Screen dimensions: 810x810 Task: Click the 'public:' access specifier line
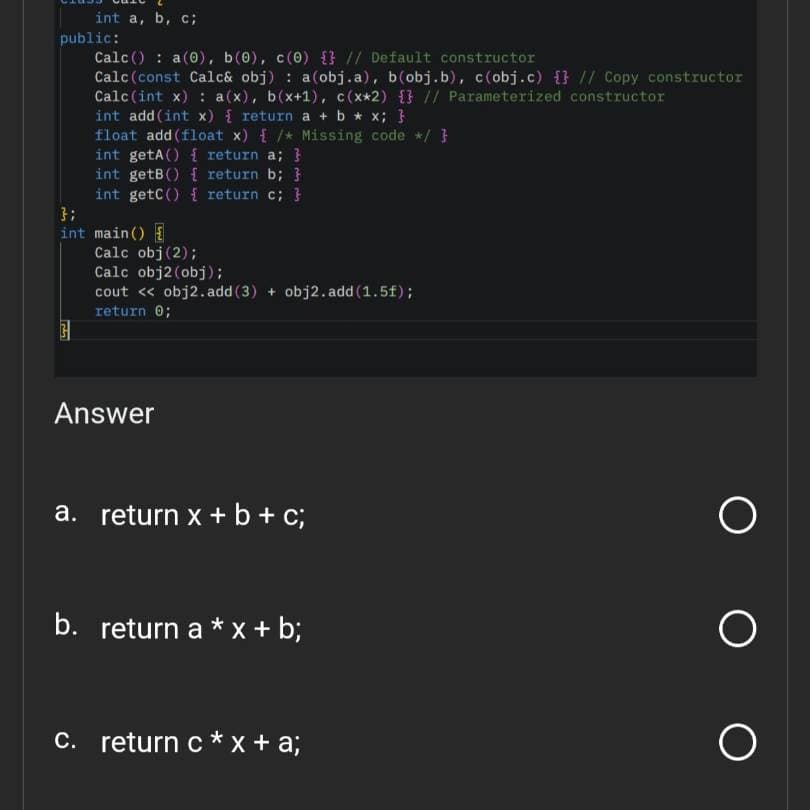[x=89, y=38]
